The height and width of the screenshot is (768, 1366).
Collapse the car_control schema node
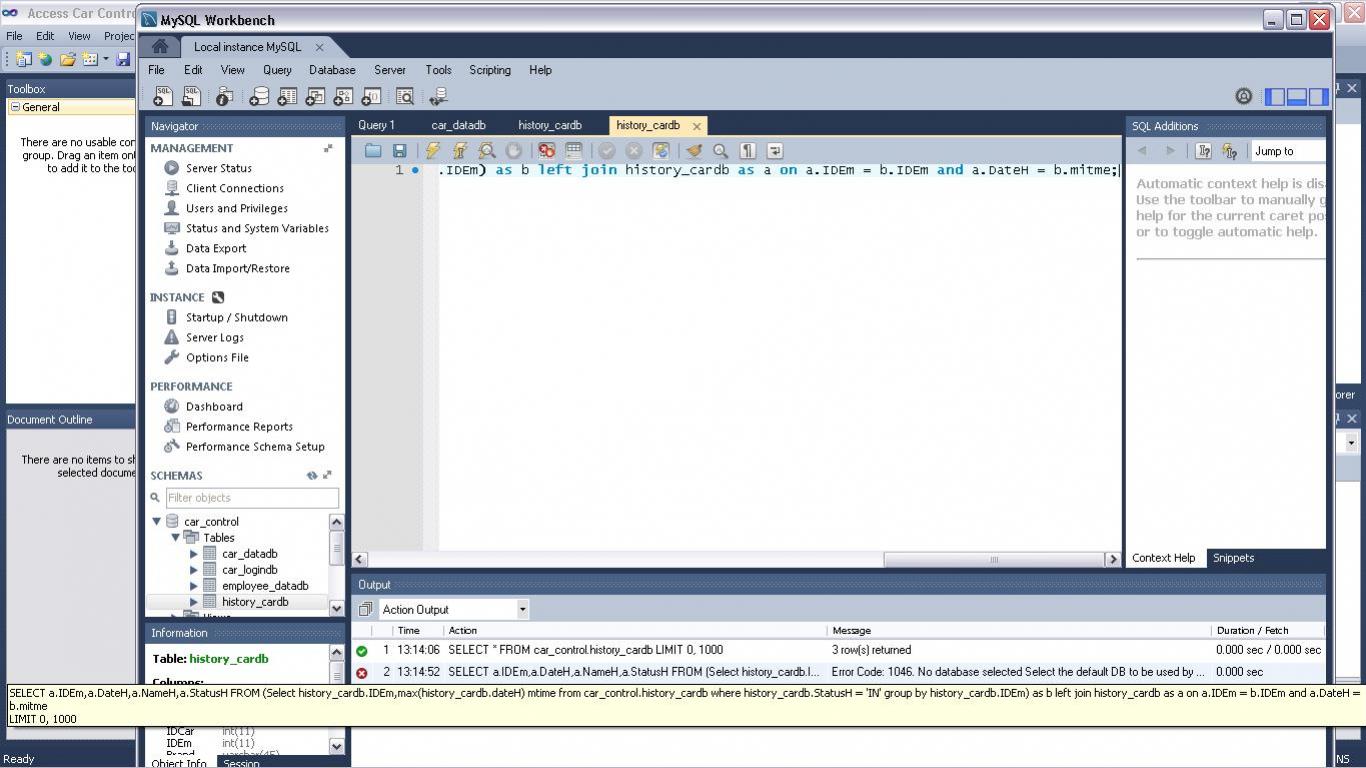[x=157, y=521]
